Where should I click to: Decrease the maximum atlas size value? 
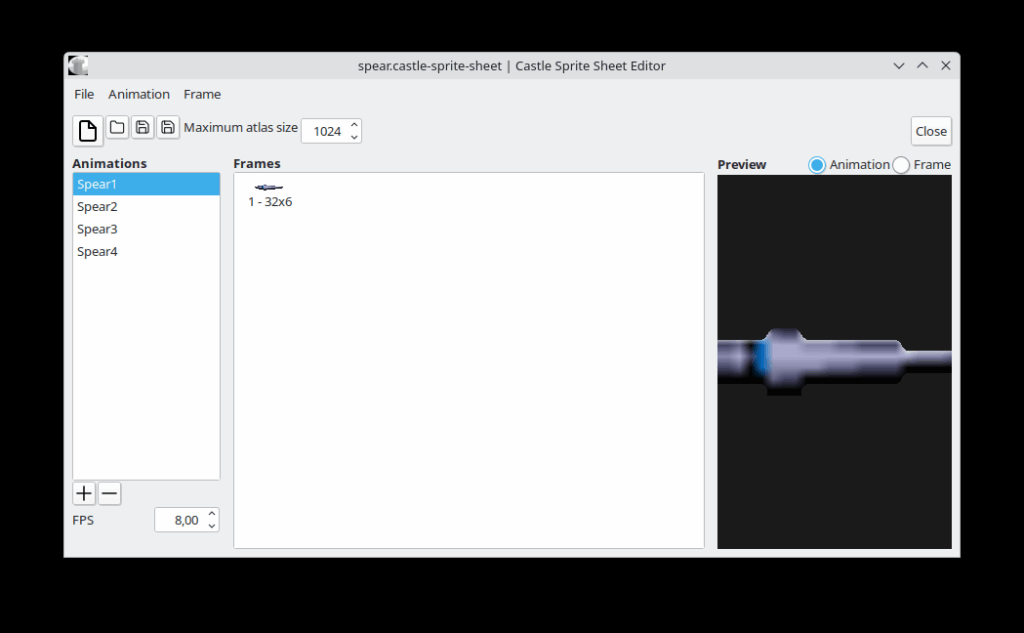point(354,137)
